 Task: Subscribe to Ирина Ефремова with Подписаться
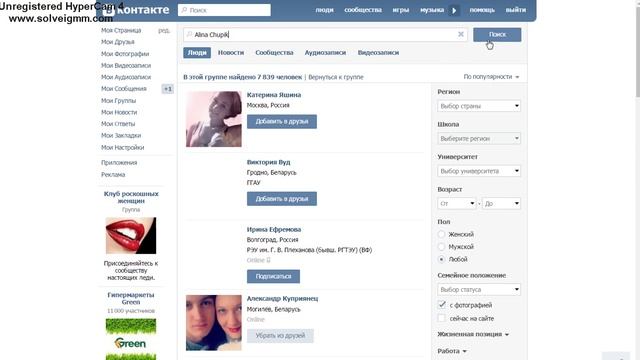point(273,276)
